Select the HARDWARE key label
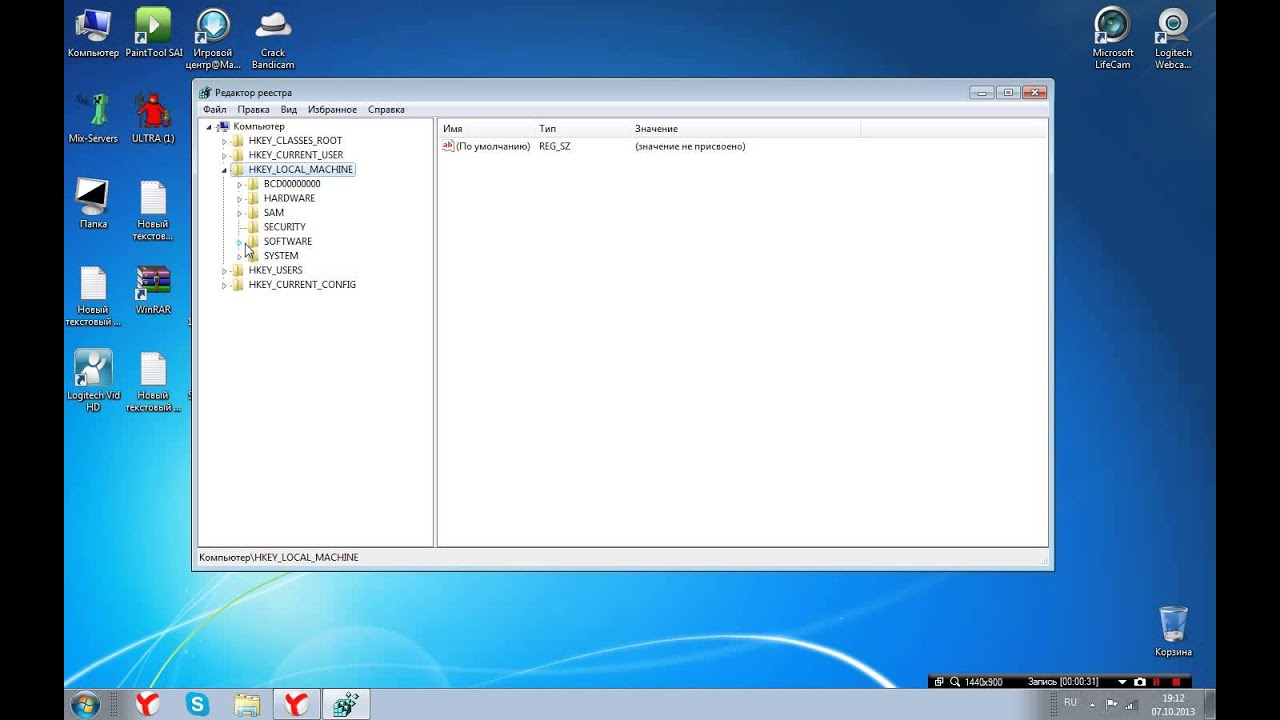This screenshot has width=1280, height=720. [289, 198]
